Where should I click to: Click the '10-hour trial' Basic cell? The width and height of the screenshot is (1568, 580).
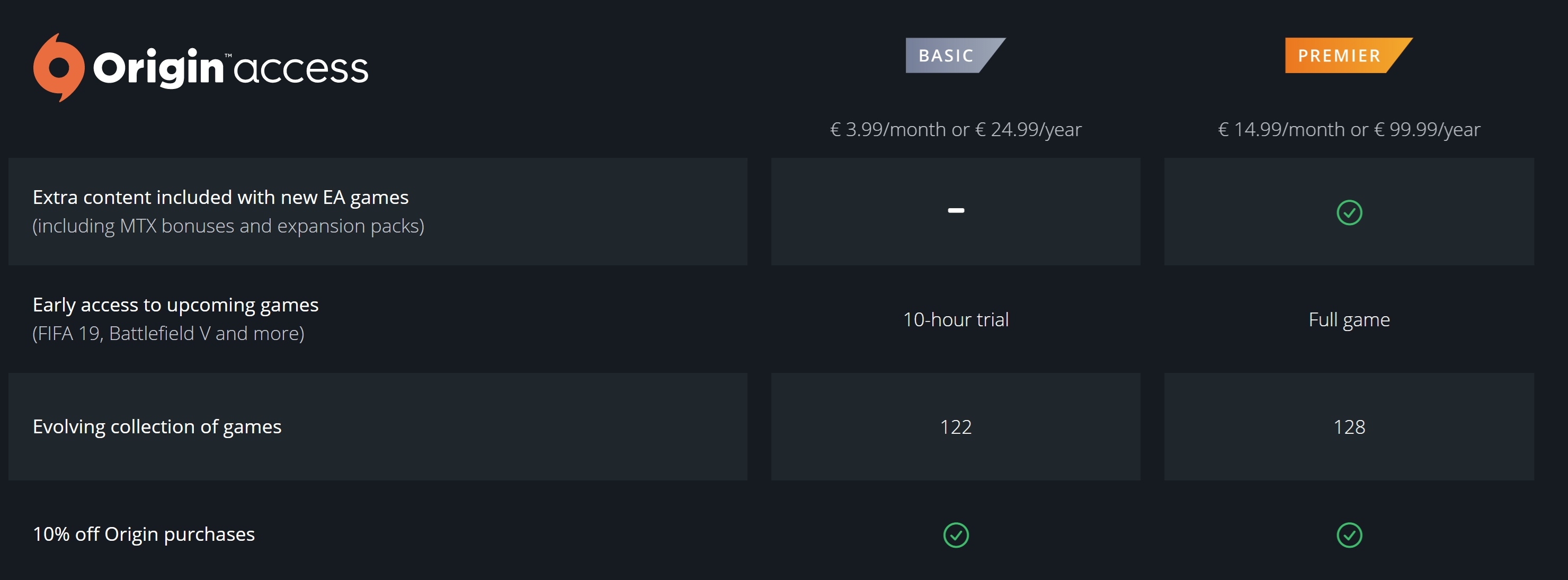[956, 319]
